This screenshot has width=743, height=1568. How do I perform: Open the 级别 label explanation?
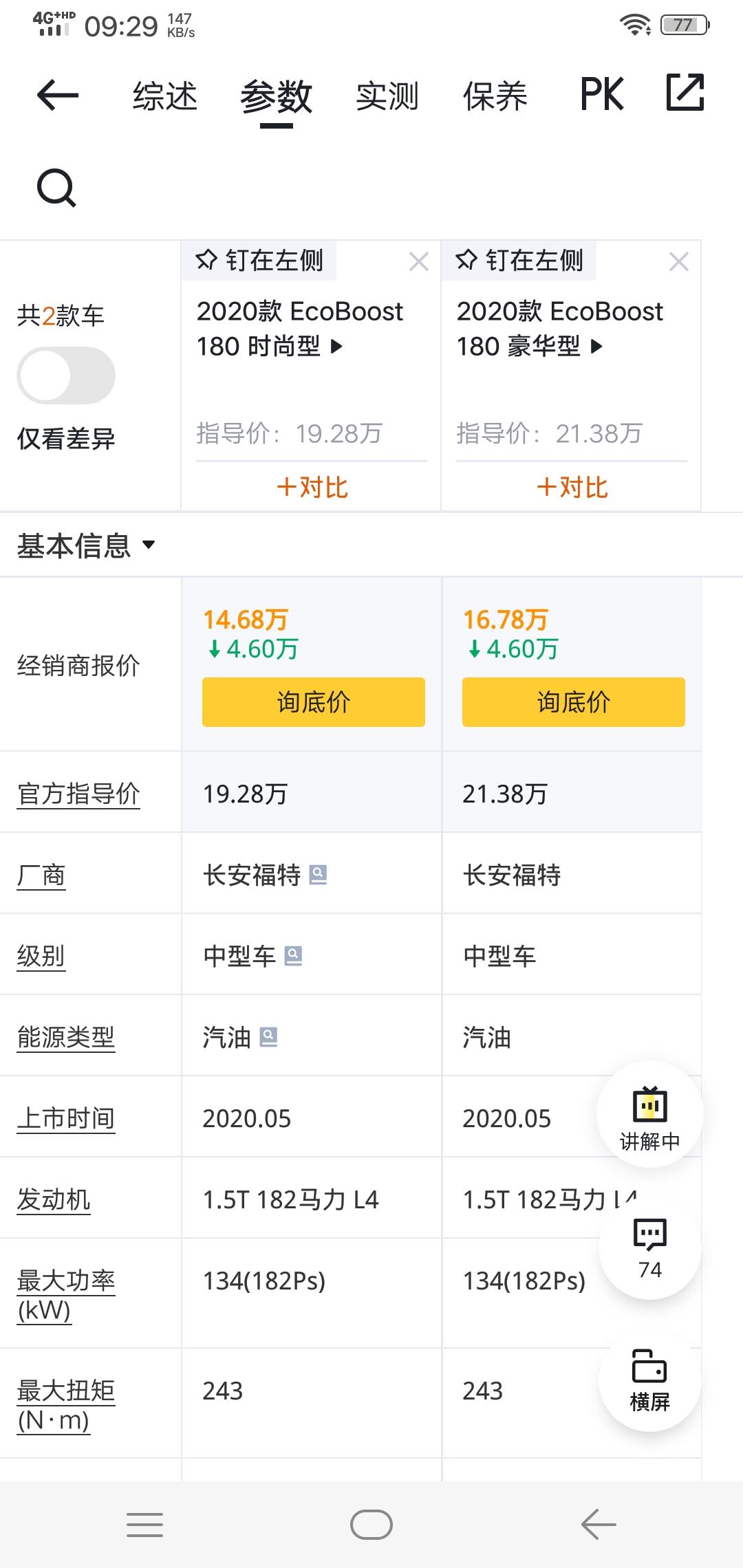(x=41, y=956)
